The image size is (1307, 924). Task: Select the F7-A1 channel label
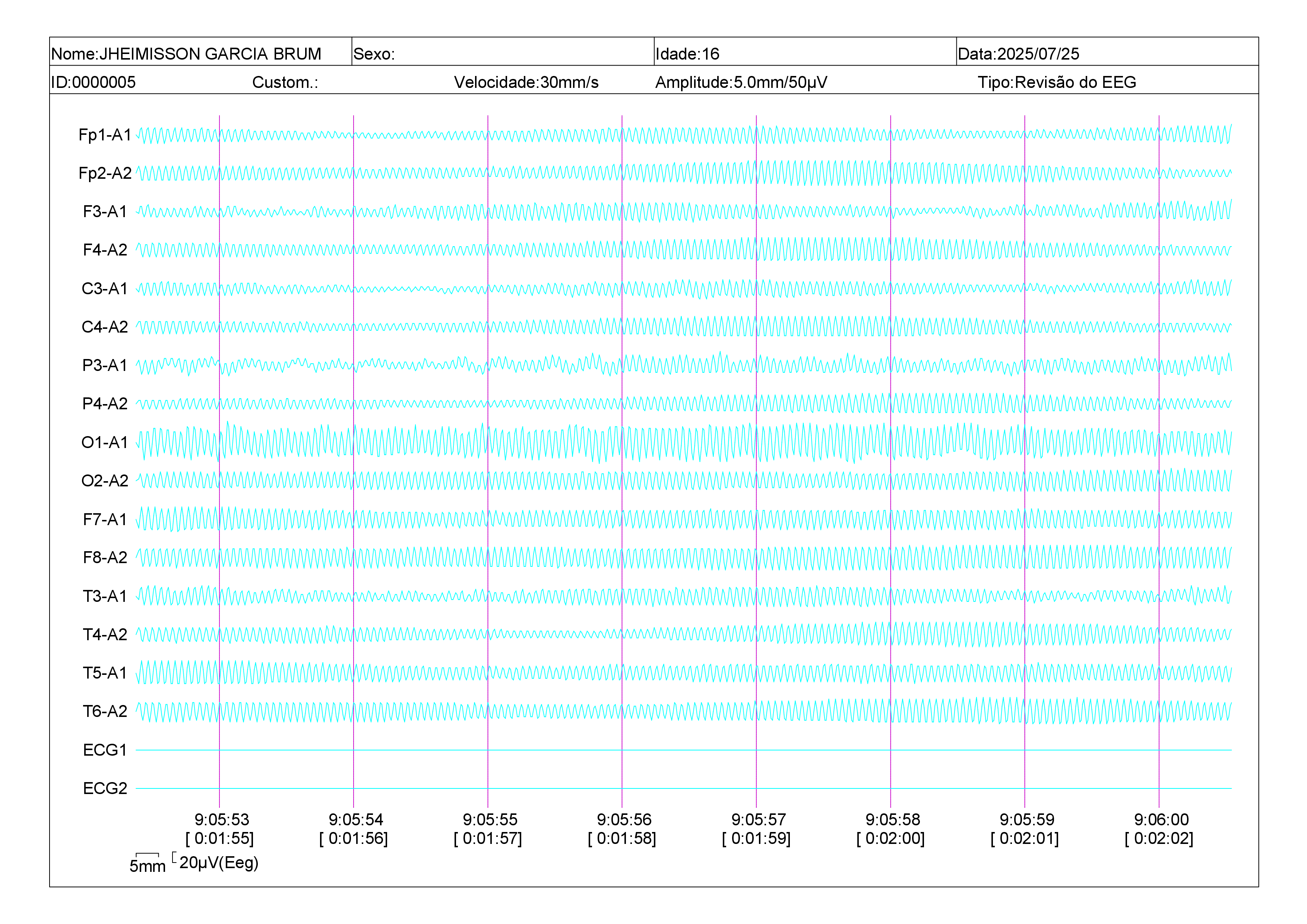pyautogui.click(x=105, y=519)
